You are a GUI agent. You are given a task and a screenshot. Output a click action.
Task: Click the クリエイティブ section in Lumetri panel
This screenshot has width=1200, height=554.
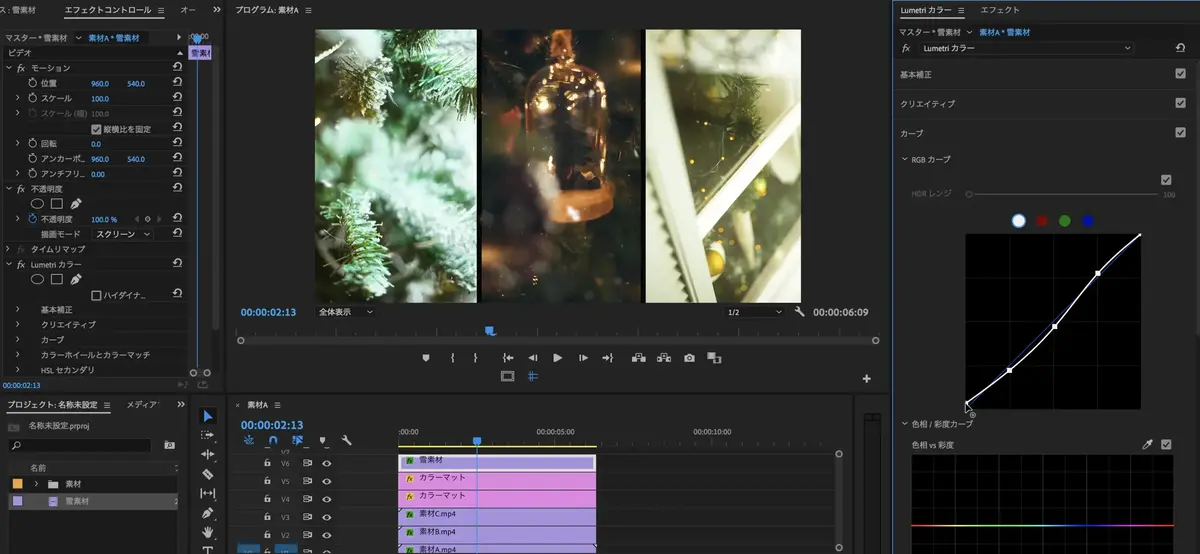[928, 104]
